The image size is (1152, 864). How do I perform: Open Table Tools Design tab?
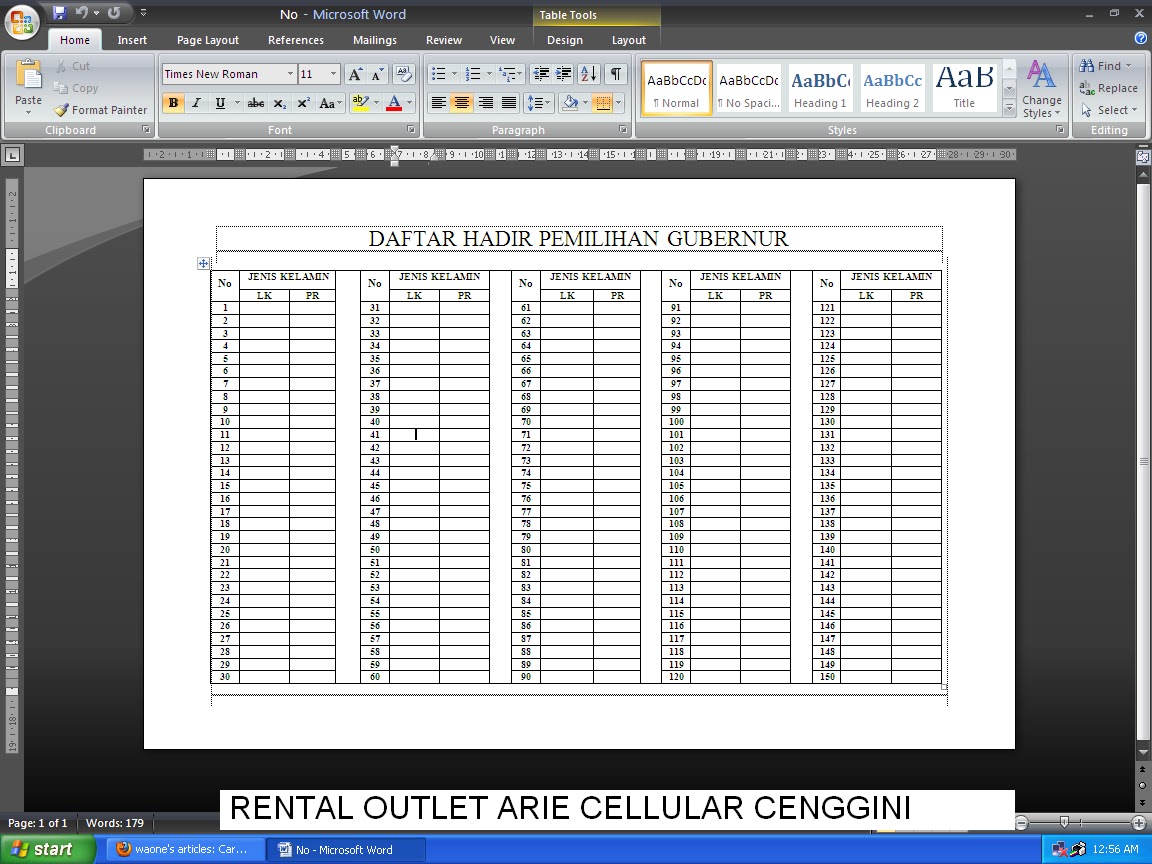(x=564, y=40)
